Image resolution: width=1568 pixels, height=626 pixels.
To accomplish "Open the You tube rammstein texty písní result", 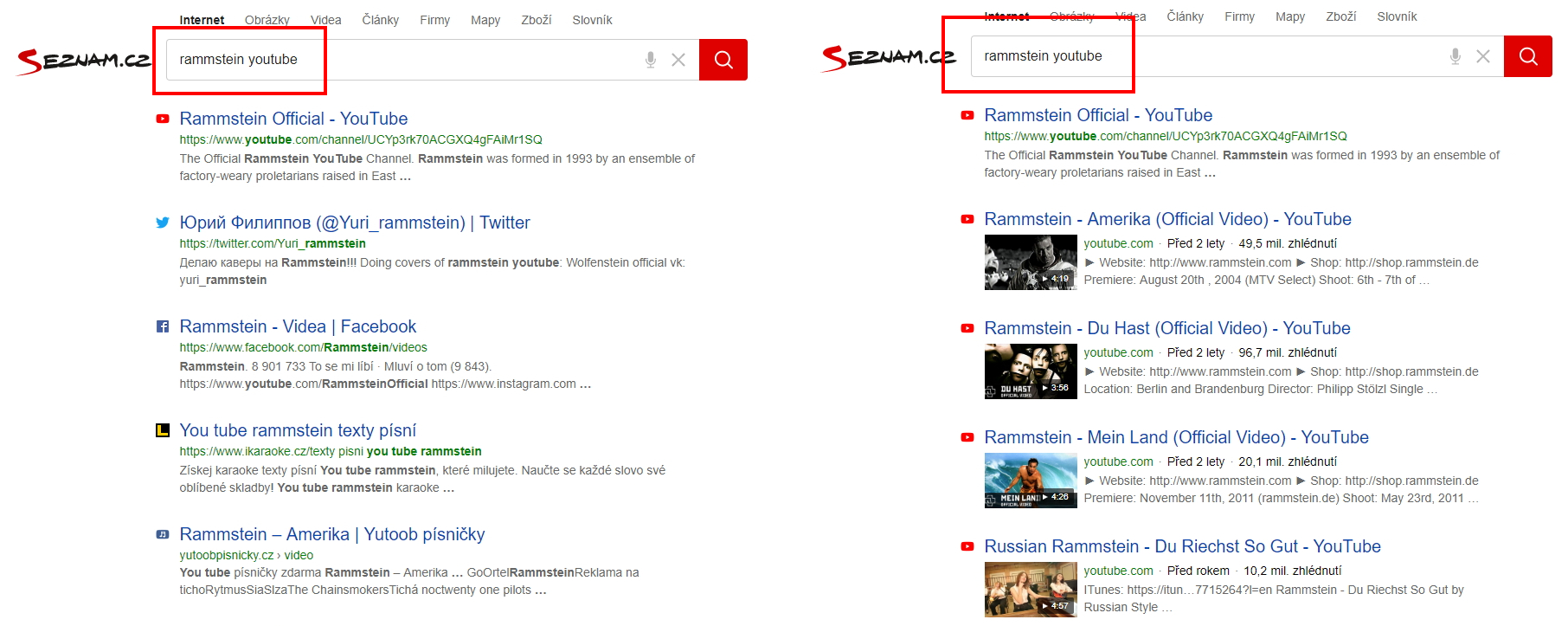I will [x=298, y=430].
